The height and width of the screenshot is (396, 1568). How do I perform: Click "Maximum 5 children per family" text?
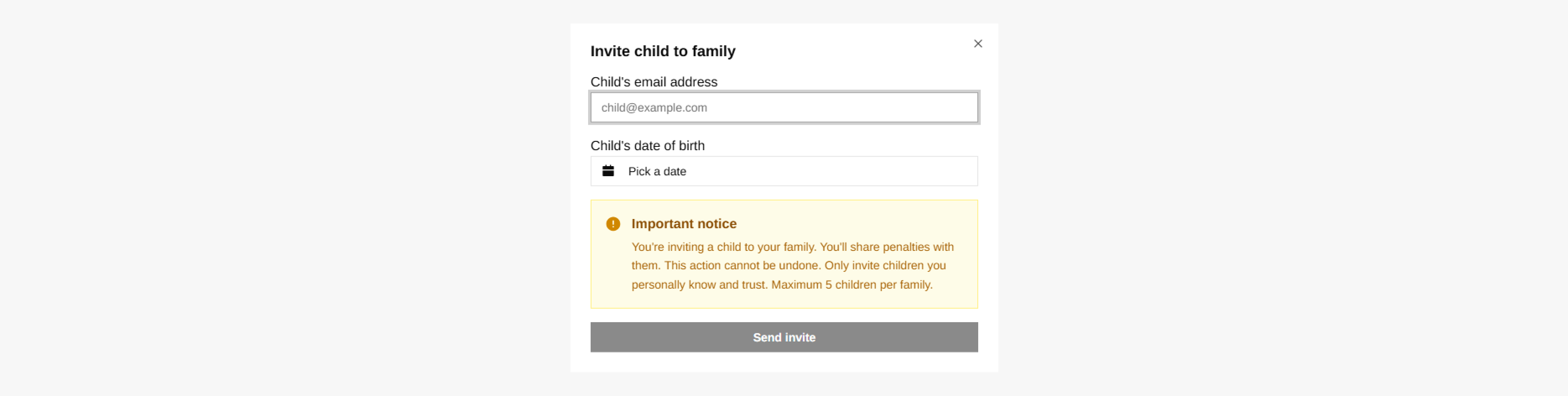[x=852, y=285]
